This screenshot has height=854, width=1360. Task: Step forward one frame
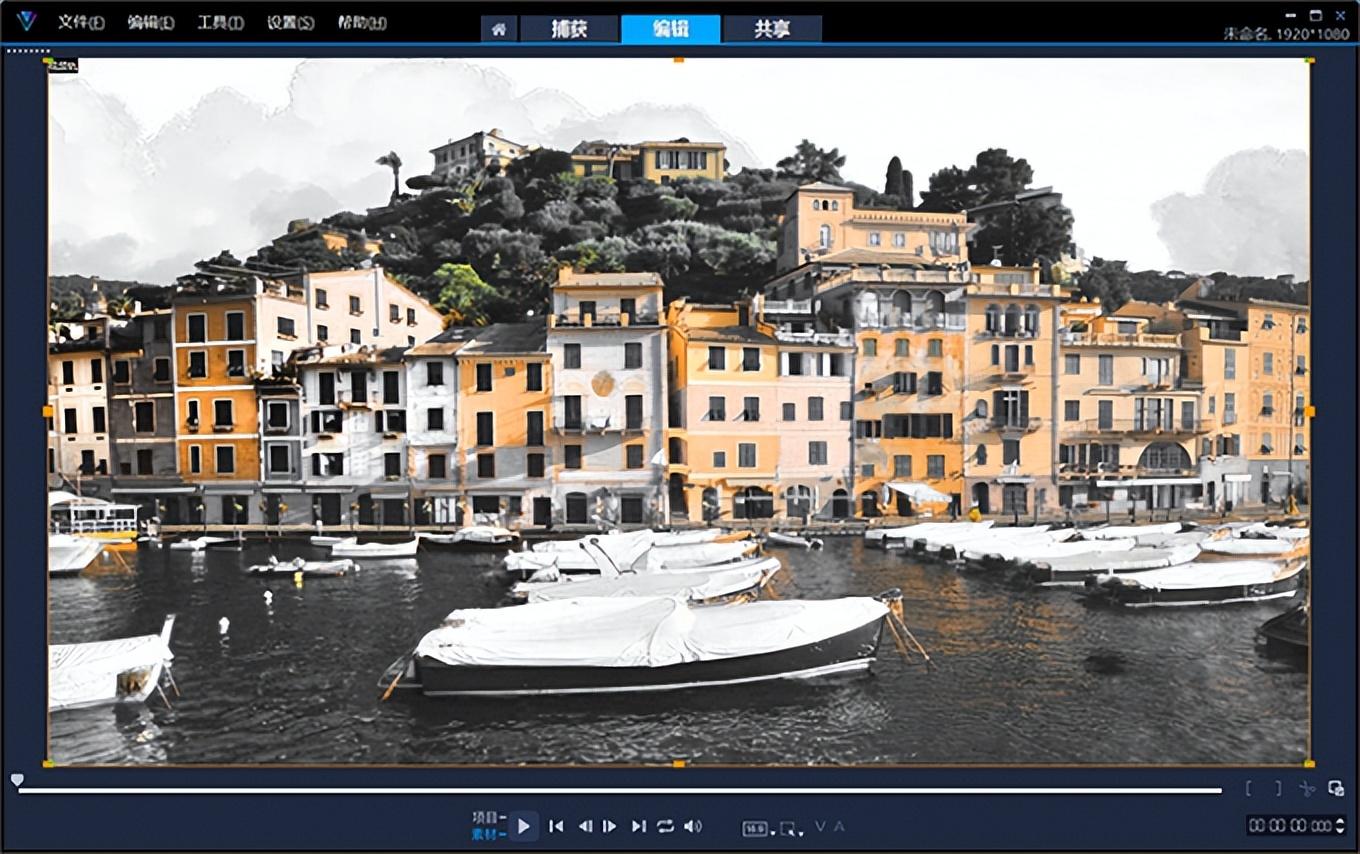click(609, 826)
